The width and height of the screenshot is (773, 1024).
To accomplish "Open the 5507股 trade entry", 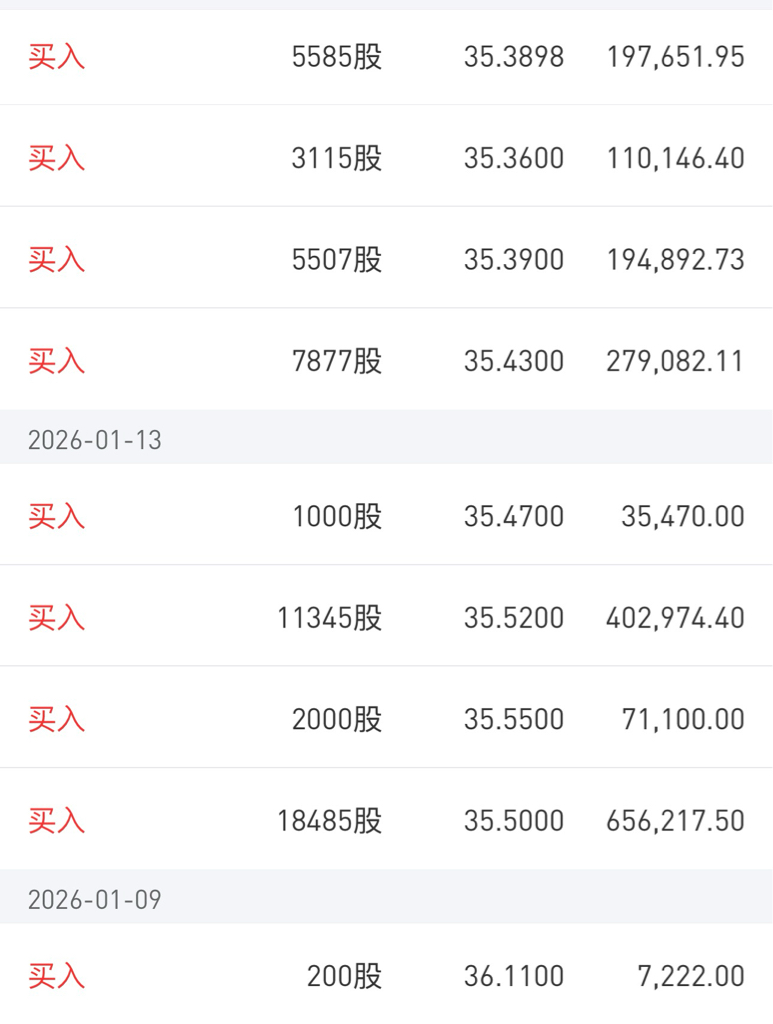I will coord(336,260).
